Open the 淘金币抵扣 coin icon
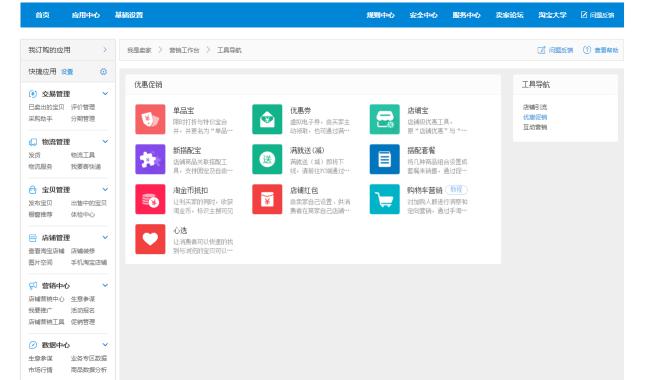This screenshot has height=380, width=650. (150, 199)
